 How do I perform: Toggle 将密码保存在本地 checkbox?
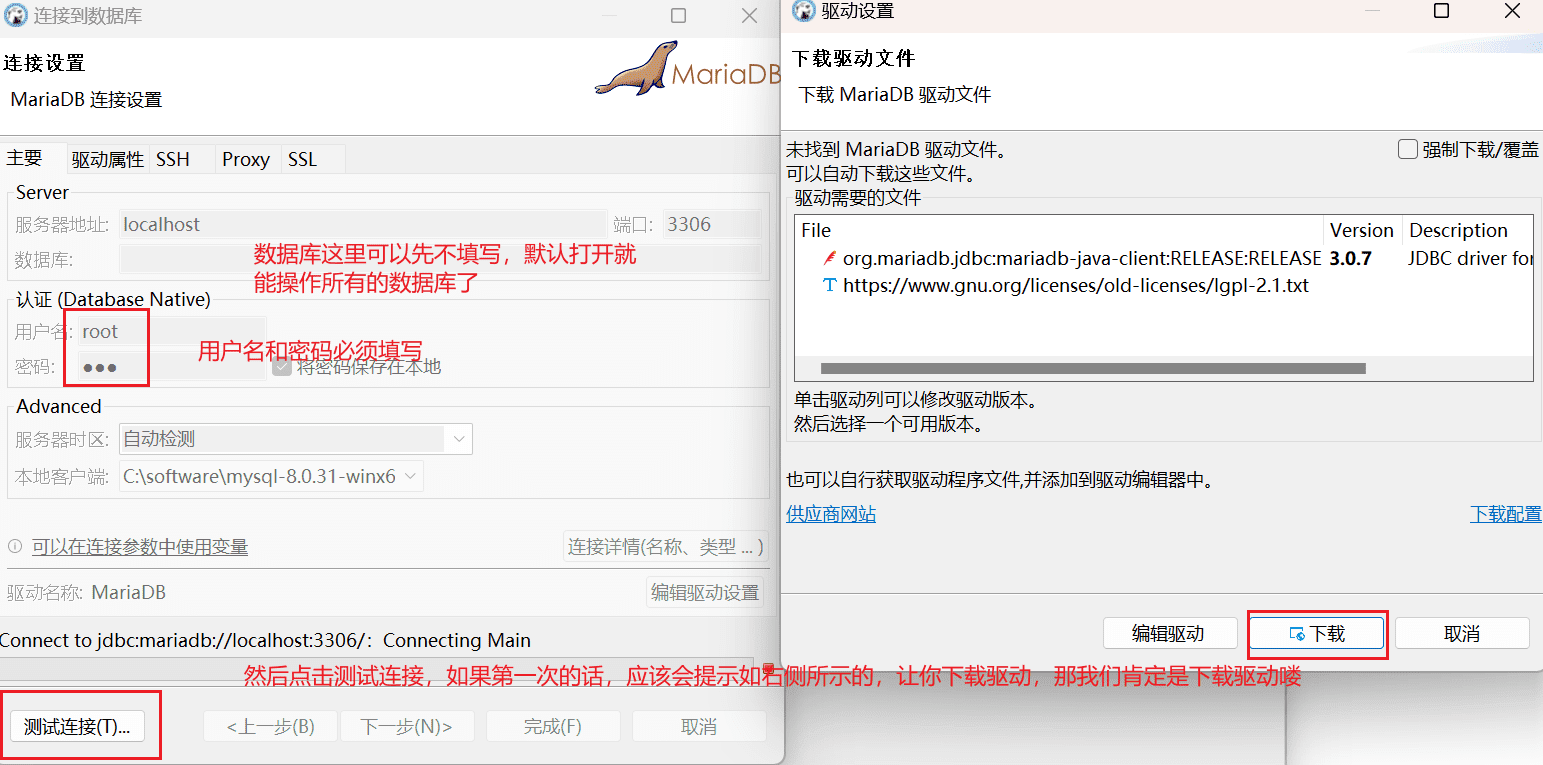[281, 367]
